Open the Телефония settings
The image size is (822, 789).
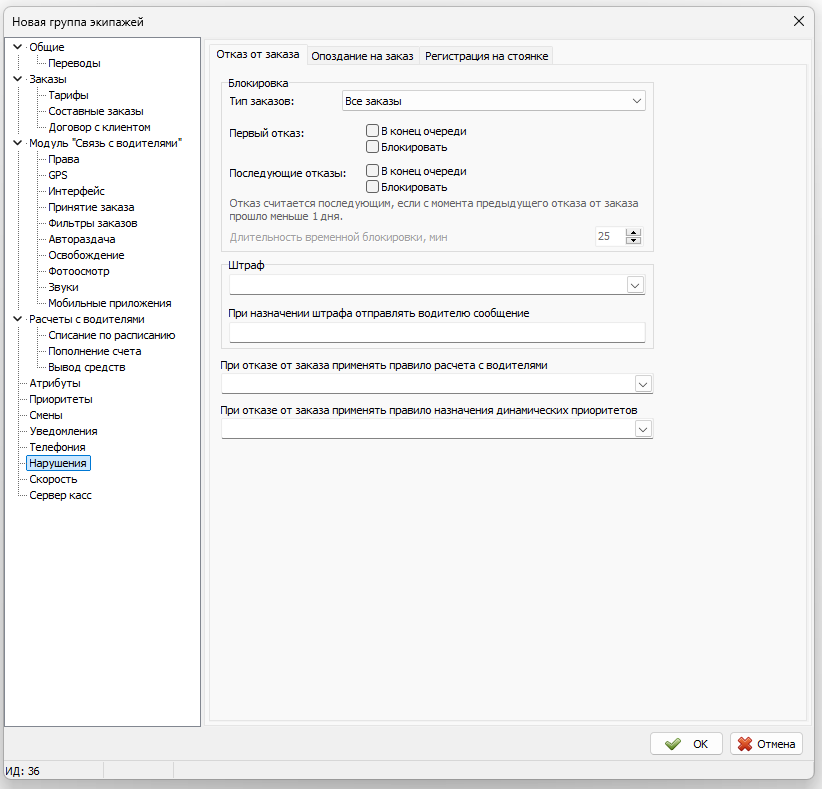(57, 447)
